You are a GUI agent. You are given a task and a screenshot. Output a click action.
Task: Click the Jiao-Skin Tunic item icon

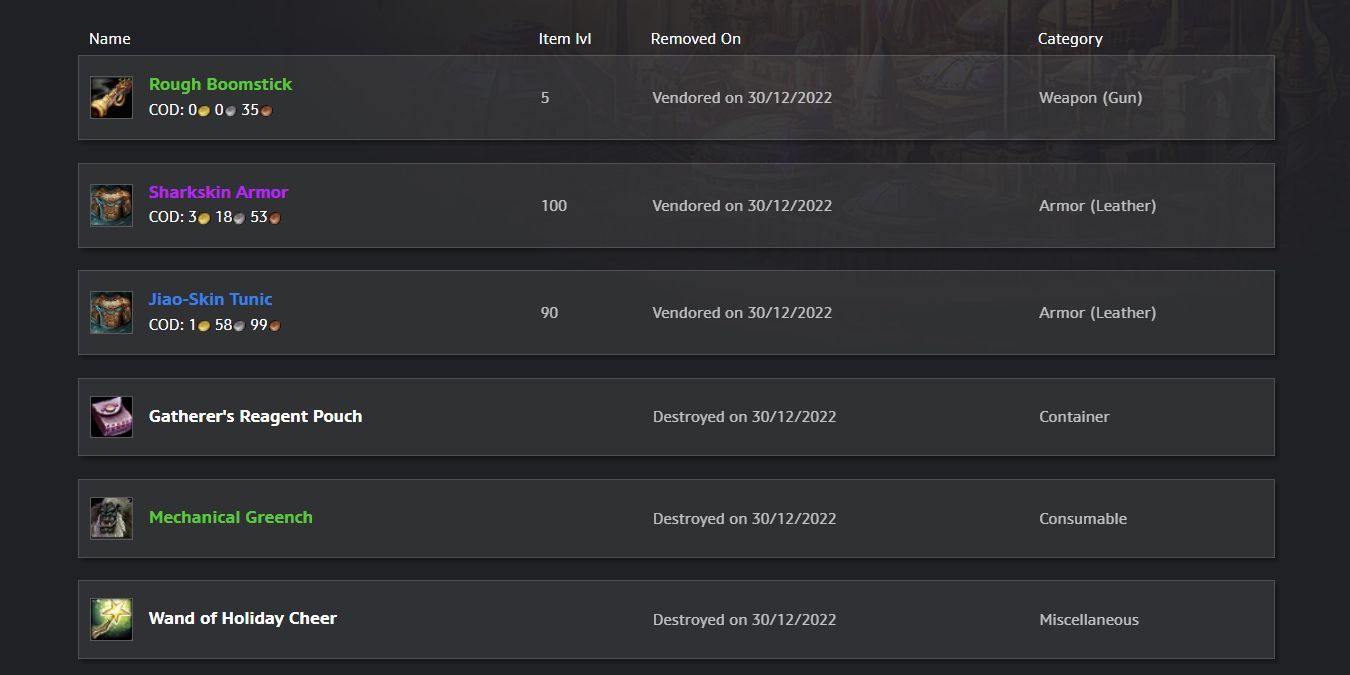click(111, 312)
